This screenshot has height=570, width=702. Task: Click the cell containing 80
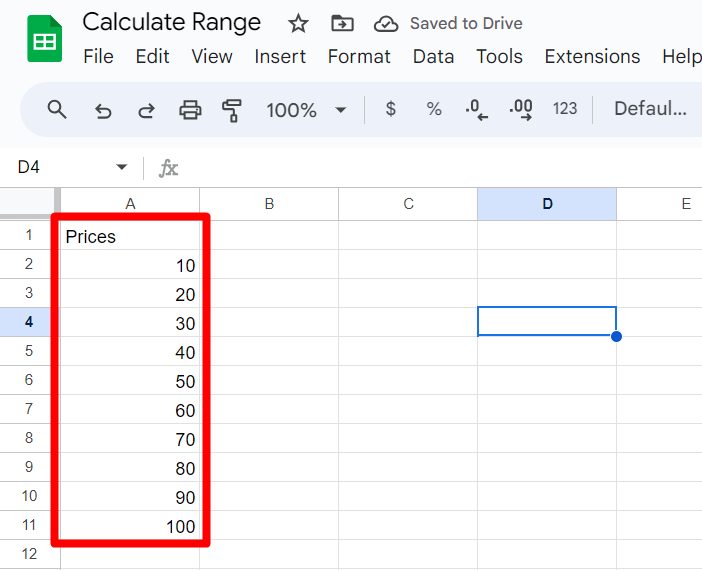tap(130, 467)
